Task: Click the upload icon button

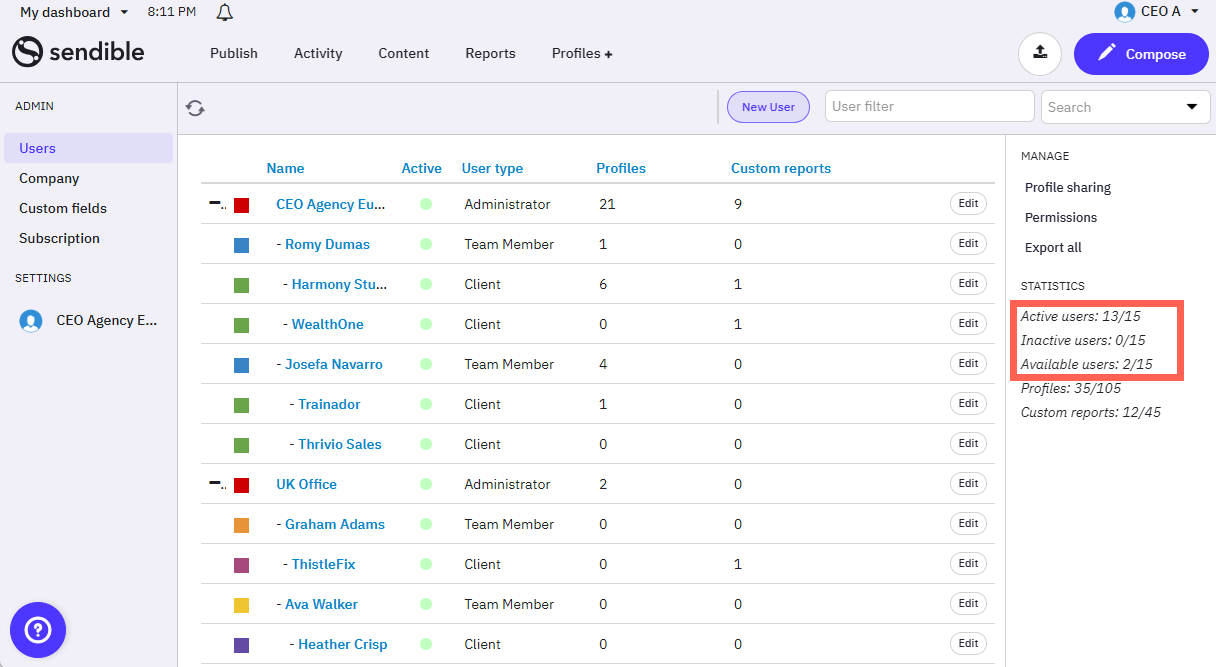Action: (1040, 53)
